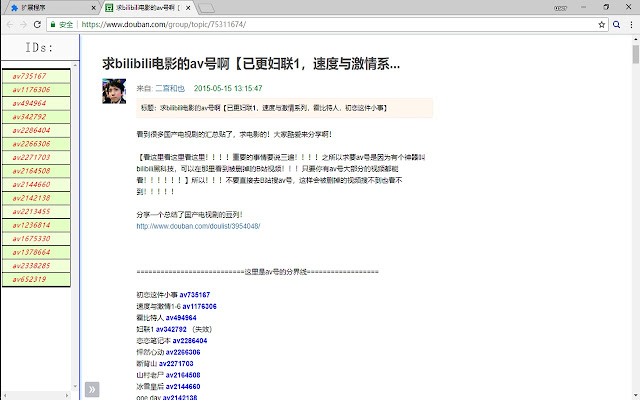Screen dimensions: 640x400
Task: Select av1176306 in the IDs sidebar list
Action: tap(36, 90)
